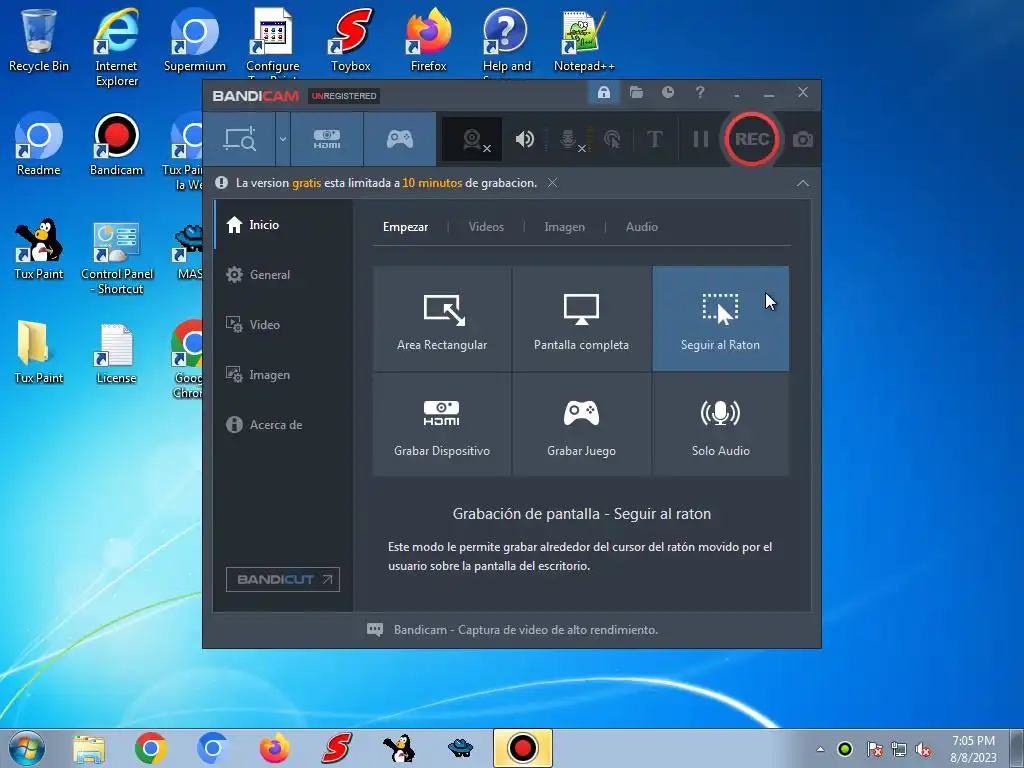
Task: Open the scheduled recording clock icon
Action: pos(667,93)
